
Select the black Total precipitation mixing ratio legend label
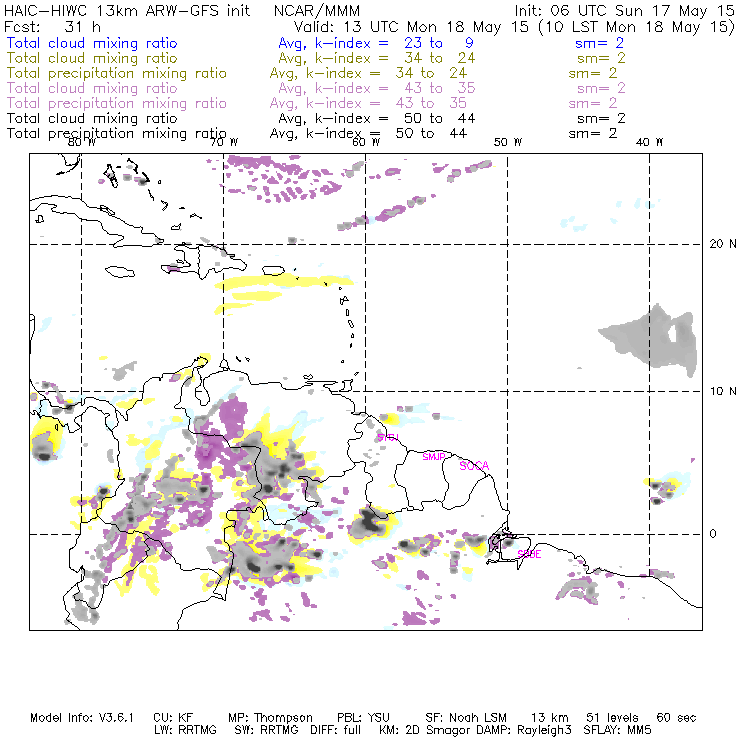(x=117, y=133)
